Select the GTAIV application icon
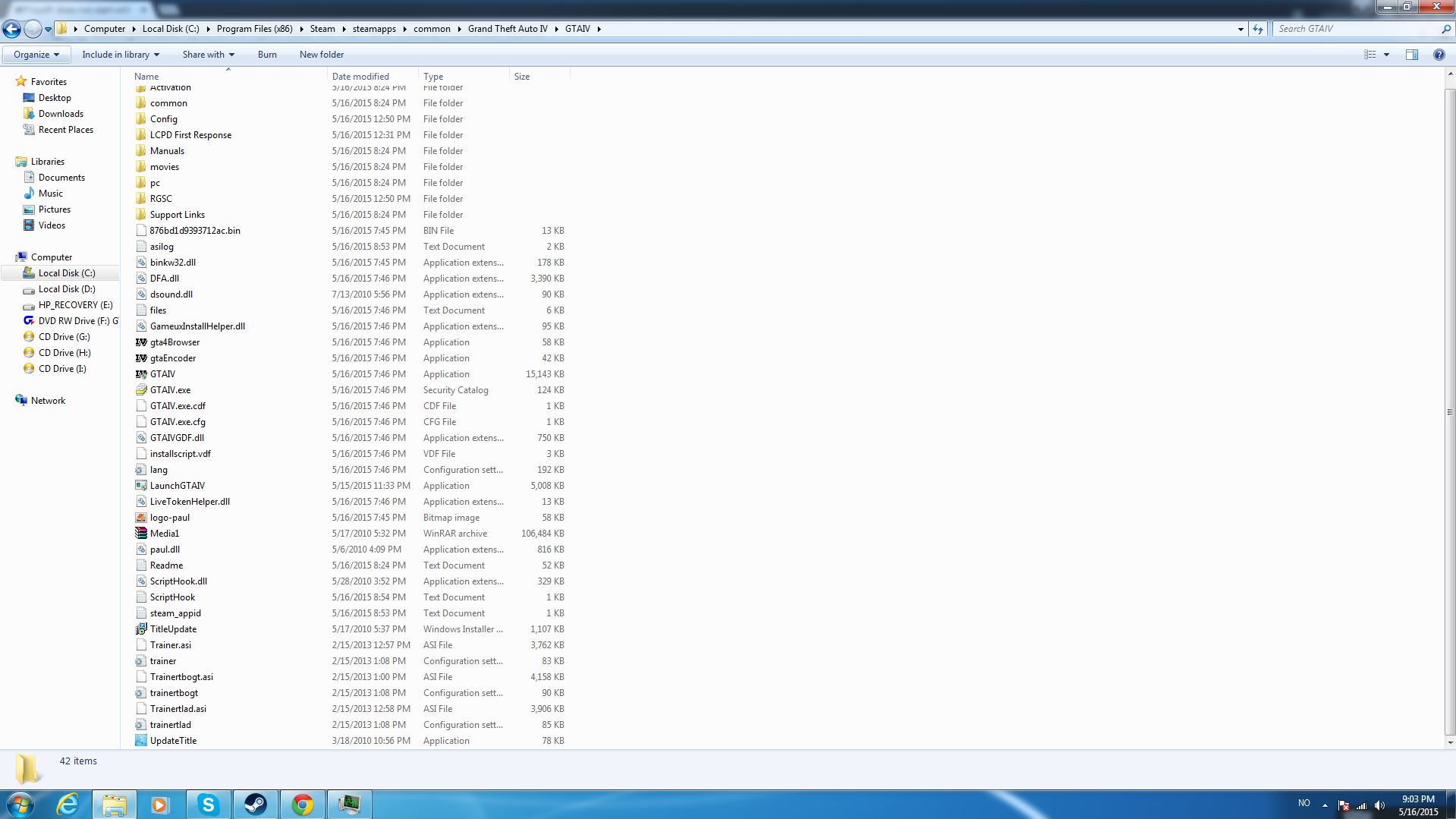The height and width of the screenshot is (819, 1456). pos(141,374)
